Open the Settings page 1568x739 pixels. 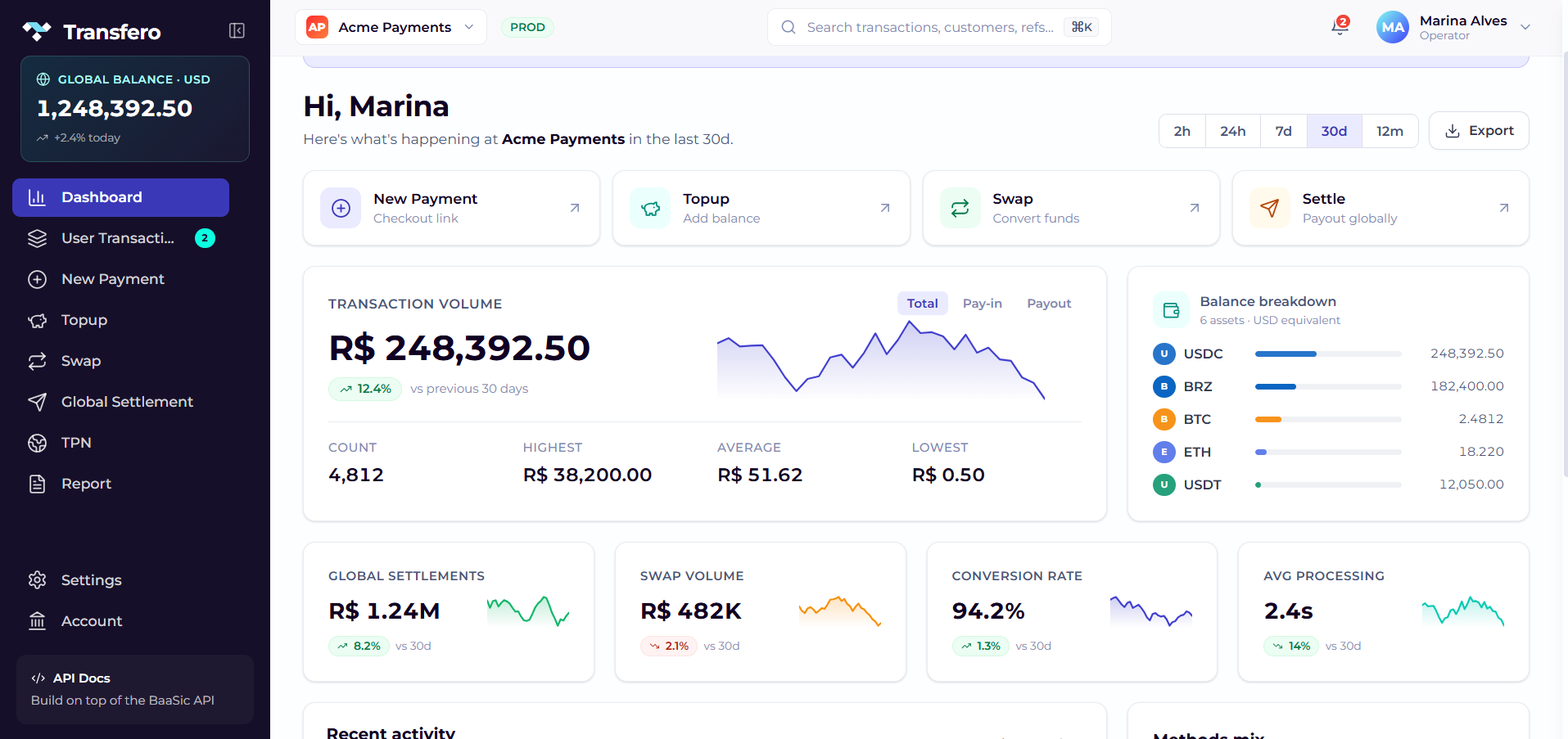120,580
